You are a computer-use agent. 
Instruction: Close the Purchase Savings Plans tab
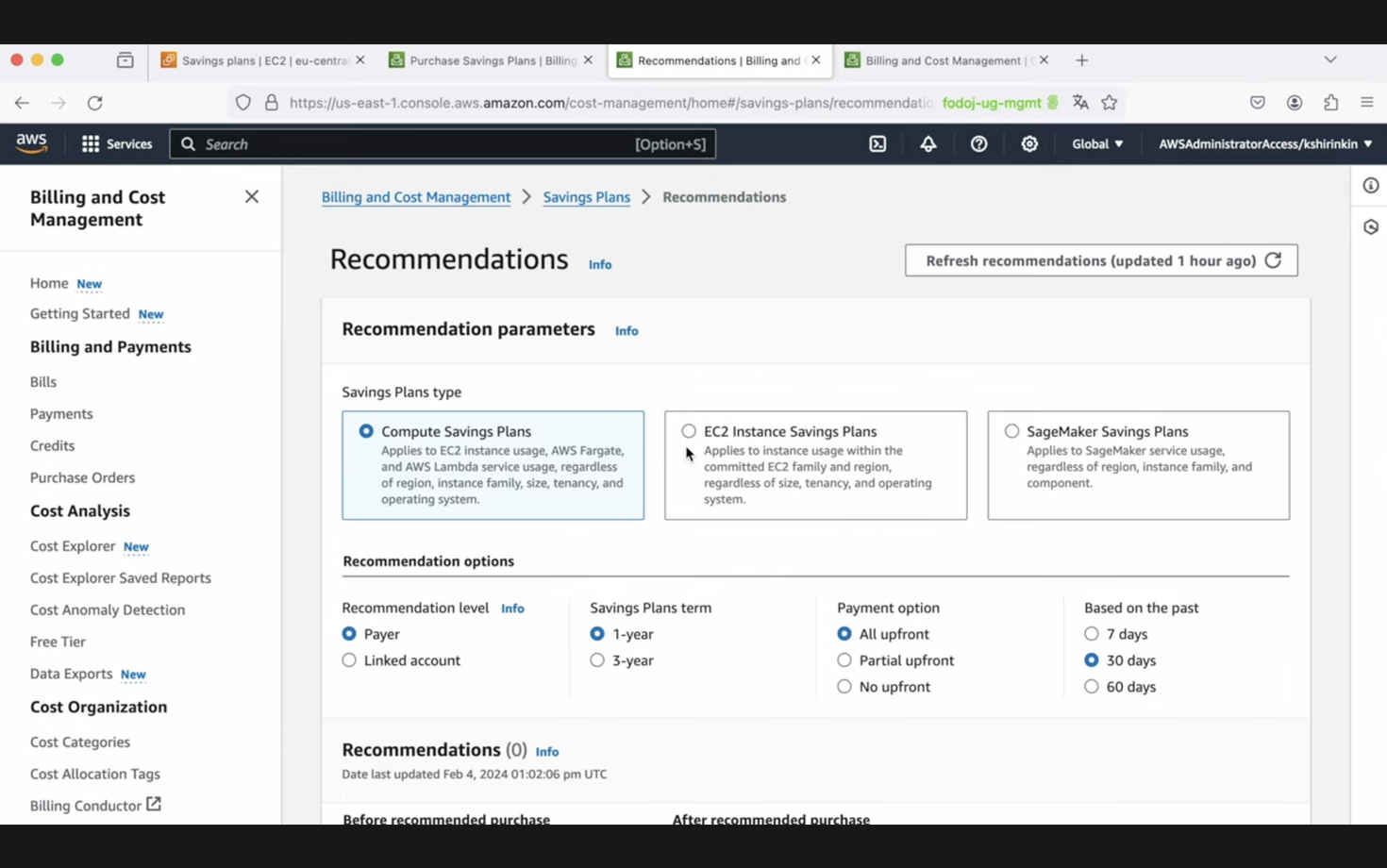pyautogui.click(x=589, y=59)
